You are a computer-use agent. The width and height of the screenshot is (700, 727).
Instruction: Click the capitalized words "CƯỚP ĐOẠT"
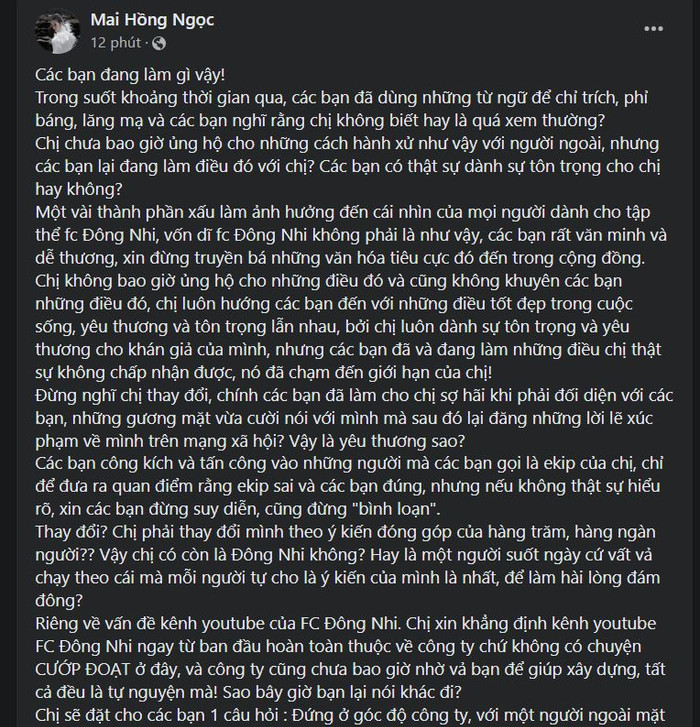(x=83, y=669)
